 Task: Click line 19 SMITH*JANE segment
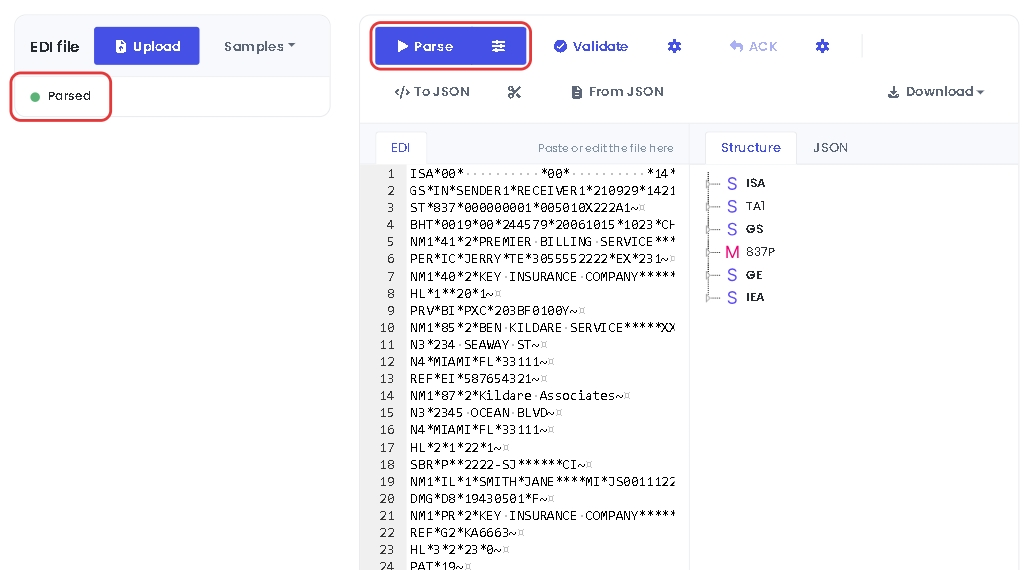pyautogui.click(x=543, y=482)
